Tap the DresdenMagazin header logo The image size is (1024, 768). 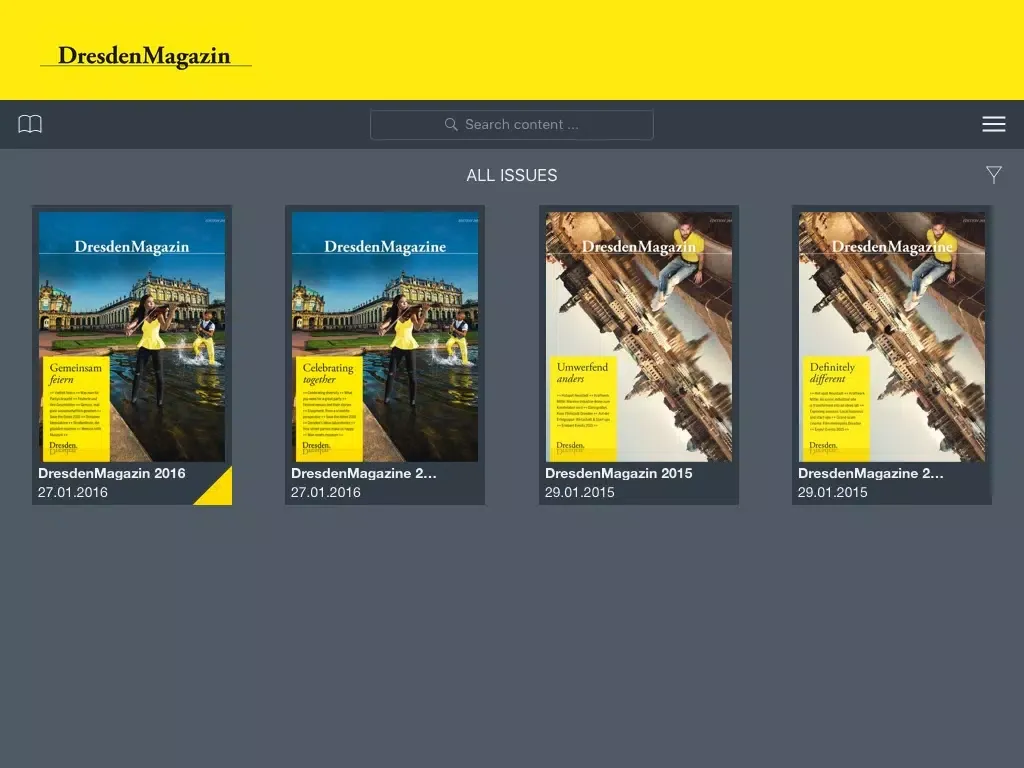[145, 56]
